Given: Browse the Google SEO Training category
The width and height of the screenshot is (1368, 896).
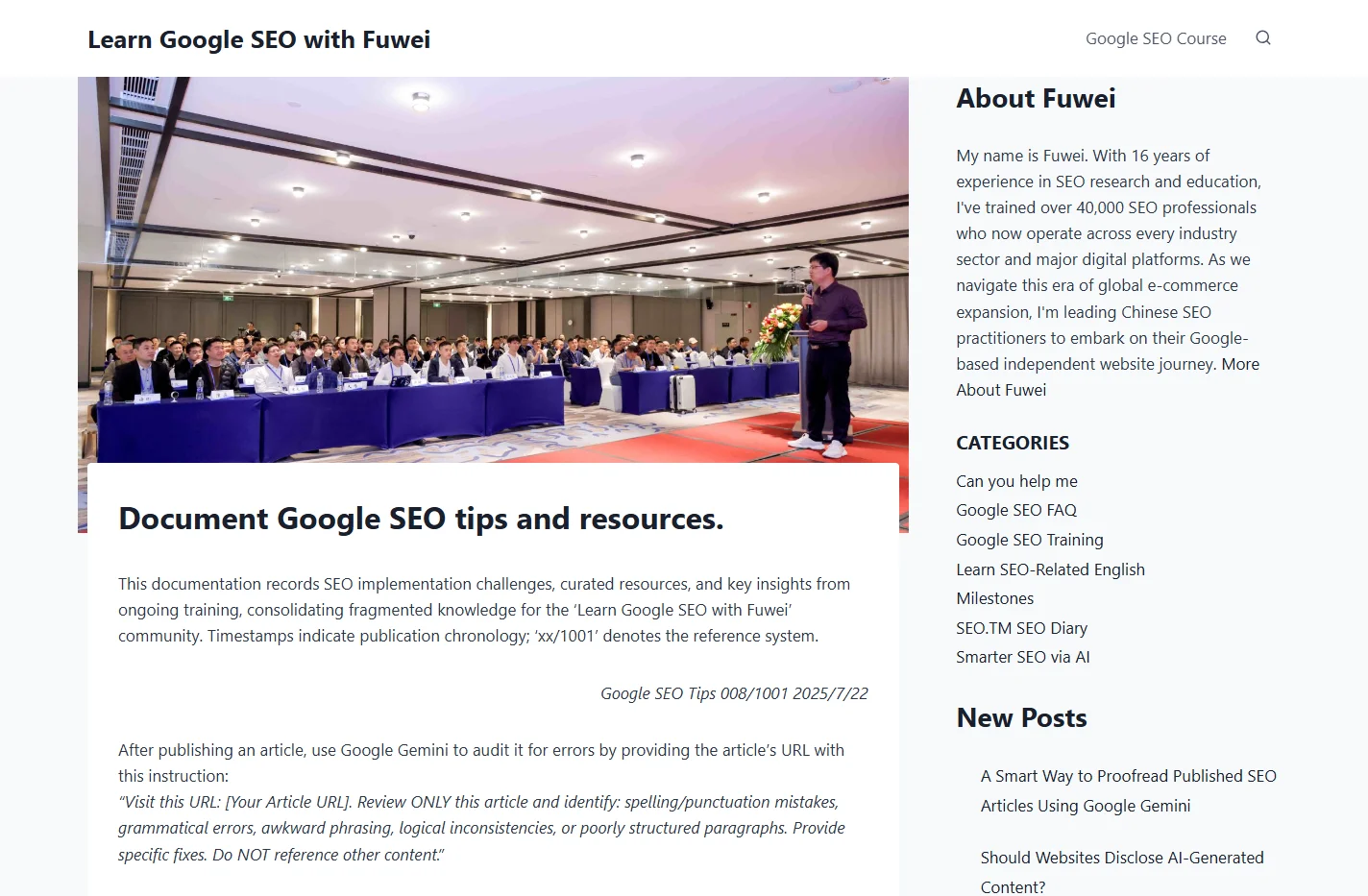Looking at the screenshot, I should (1030, 540).
